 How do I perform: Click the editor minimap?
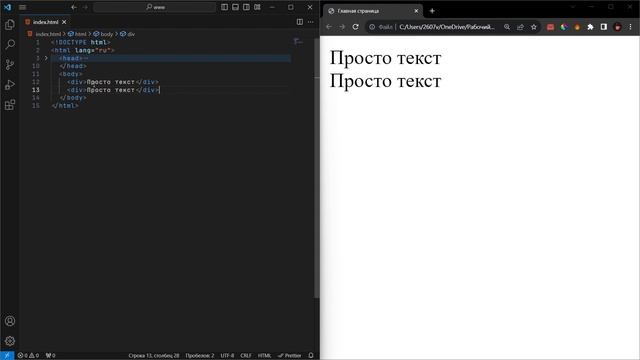click(298, 42)
